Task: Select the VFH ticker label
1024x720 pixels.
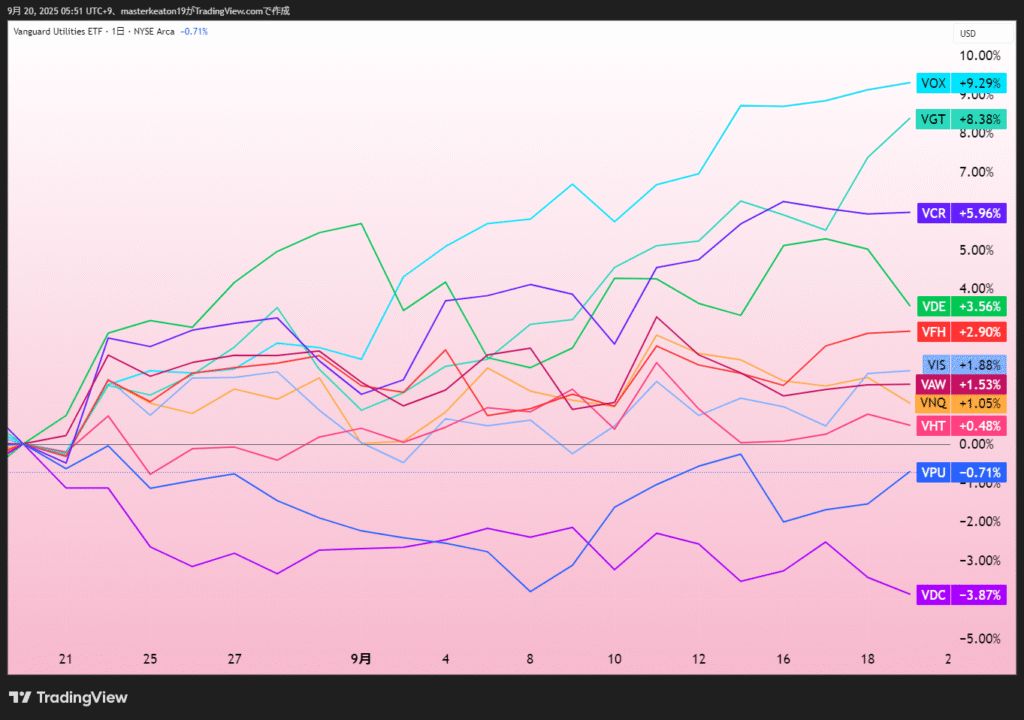Action: coord(932,331)
